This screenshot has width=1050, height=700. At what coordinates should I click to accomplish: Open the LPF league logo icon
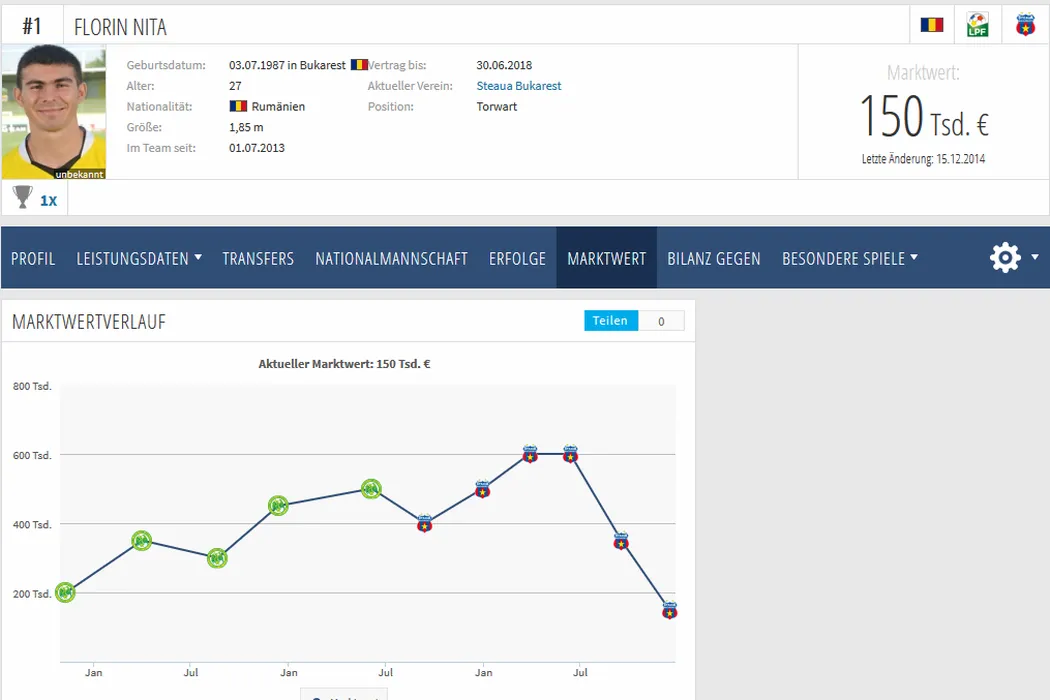click(x=977, y=25)
